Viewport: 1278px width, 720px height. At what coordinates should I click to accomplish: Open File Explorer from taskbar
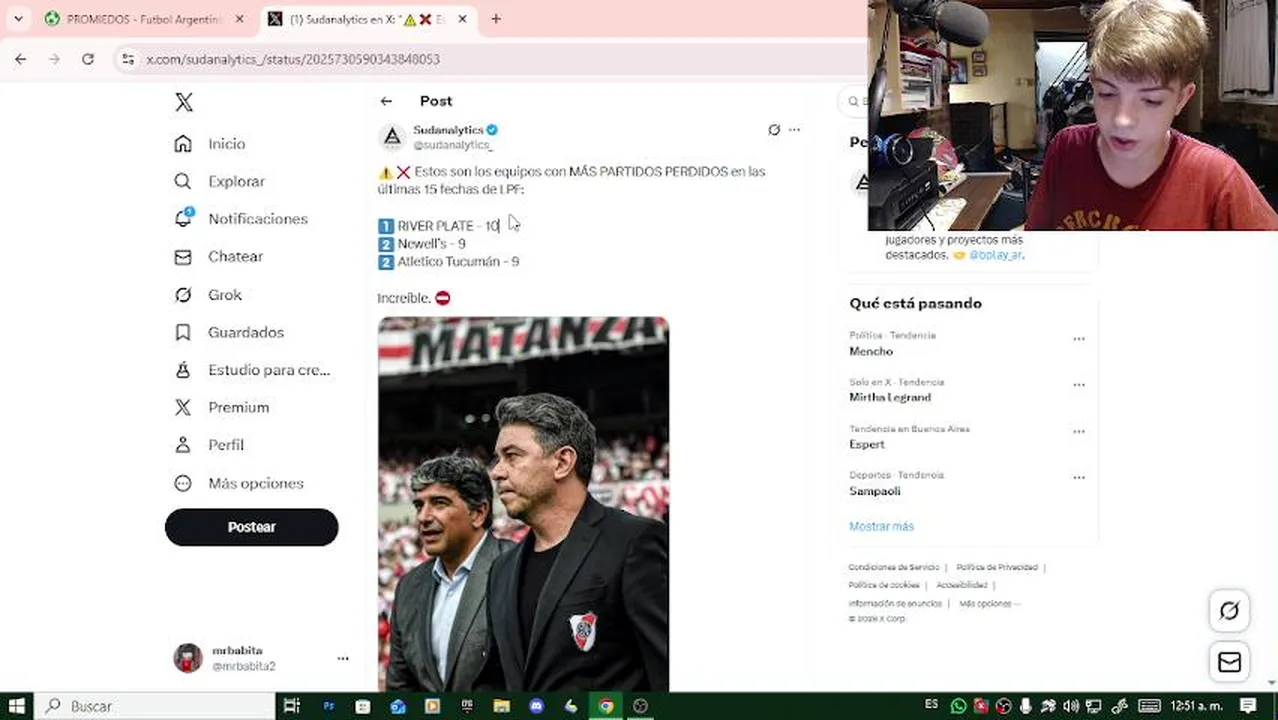click(502, 706)
